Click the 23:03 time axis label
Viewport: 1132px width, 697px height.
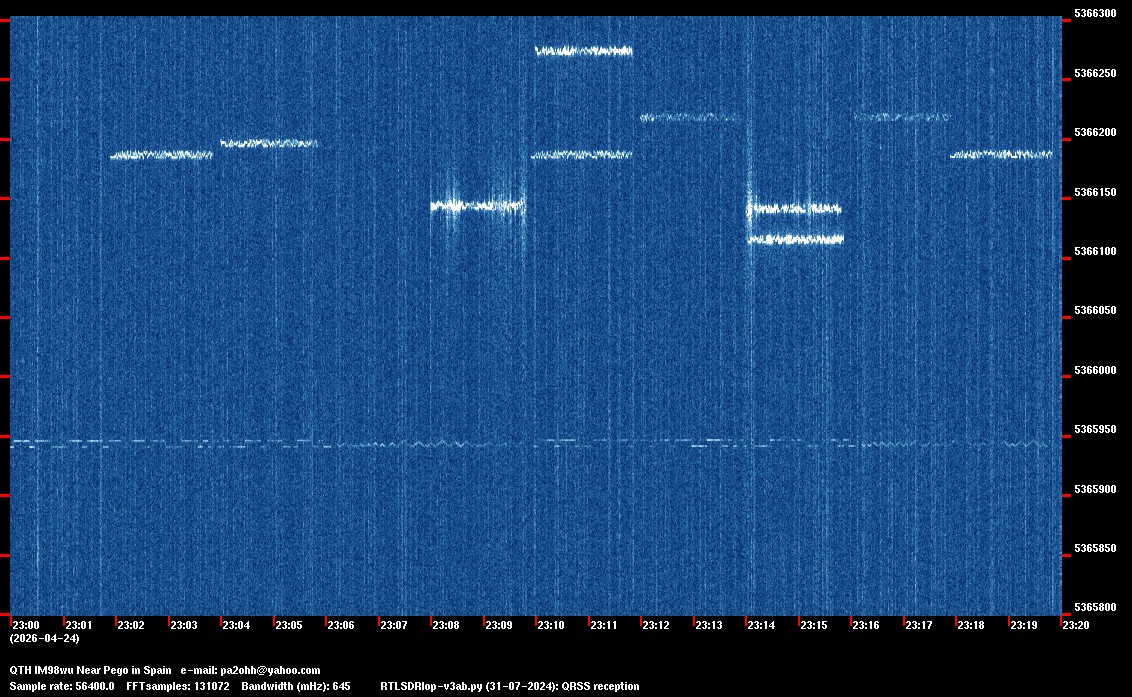[x=183, y=625]
